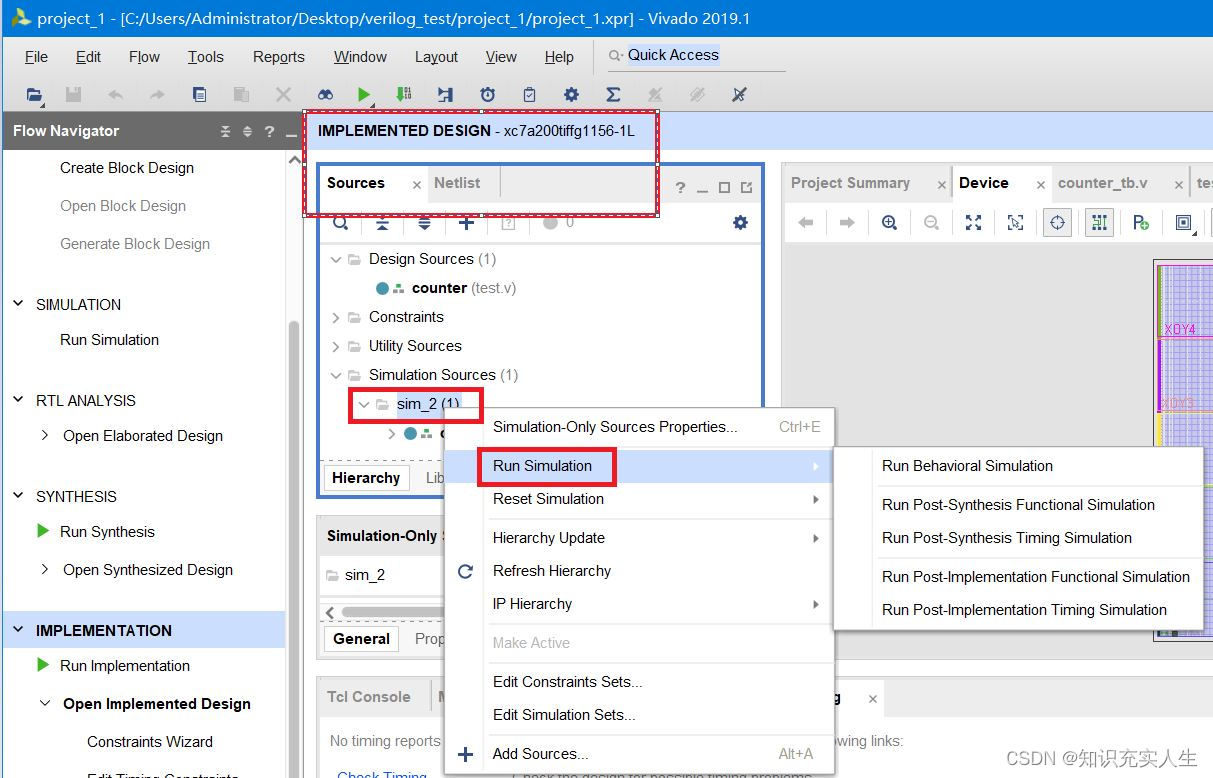
Task: Select counter (test.v) in Design Sources
Action: click(464, 288)
